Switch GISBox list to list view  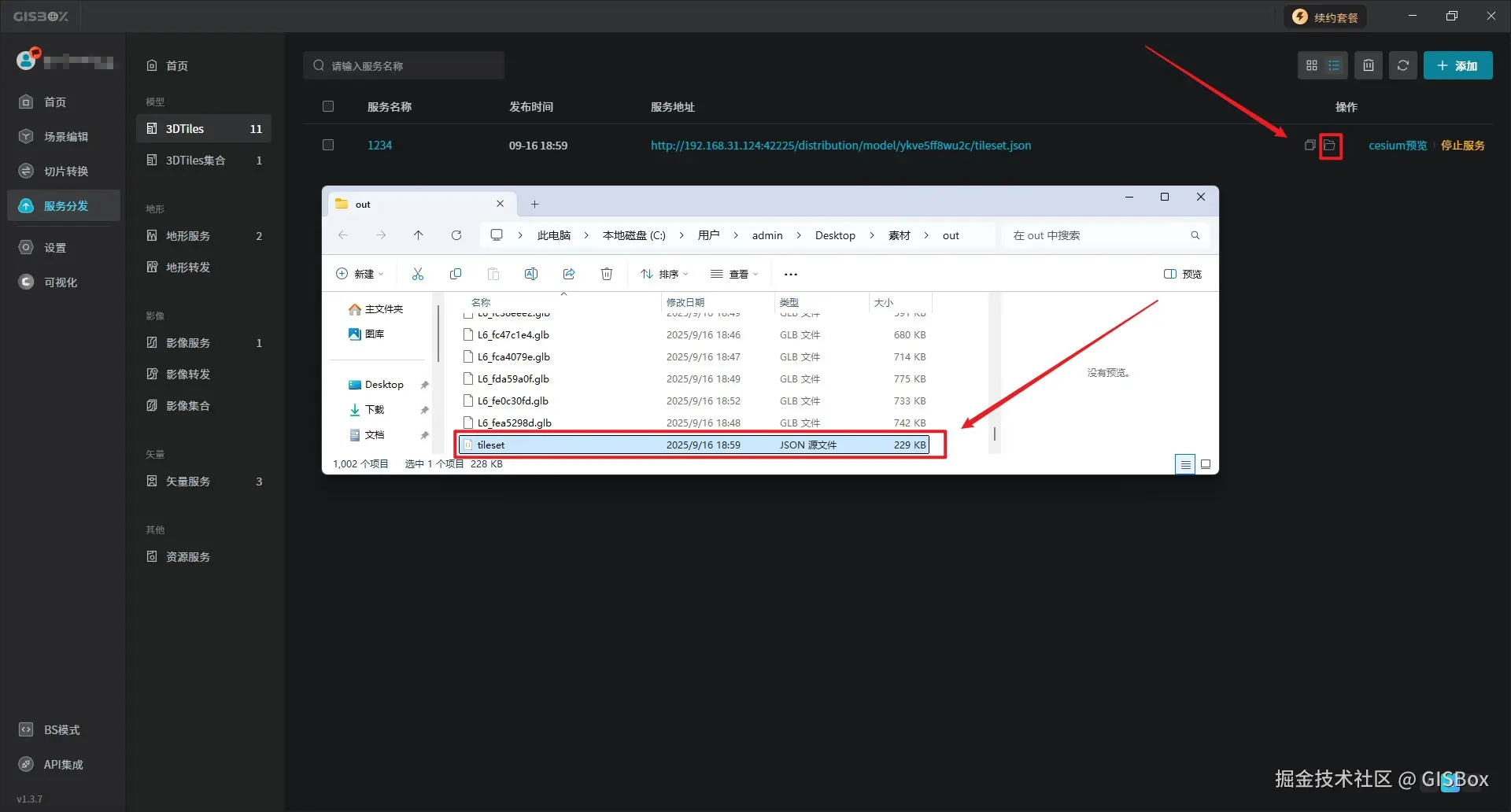point(1334,65)
